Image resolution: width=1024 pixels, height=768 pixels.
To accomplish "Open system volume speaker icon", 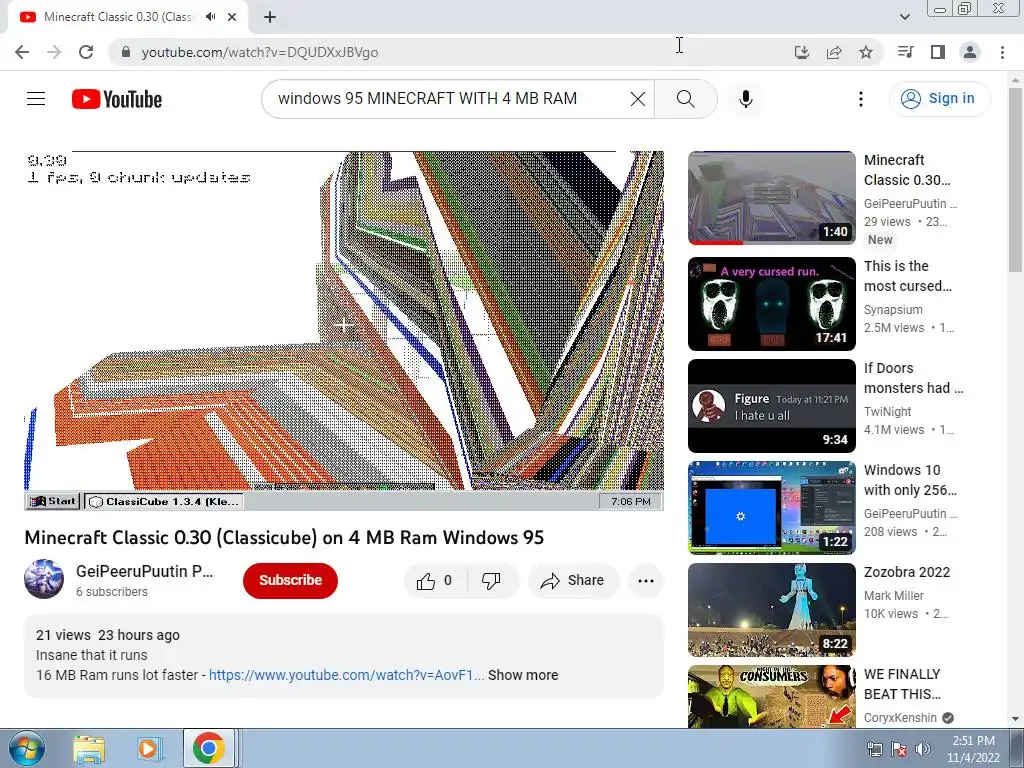I will [x=923, y=749].
